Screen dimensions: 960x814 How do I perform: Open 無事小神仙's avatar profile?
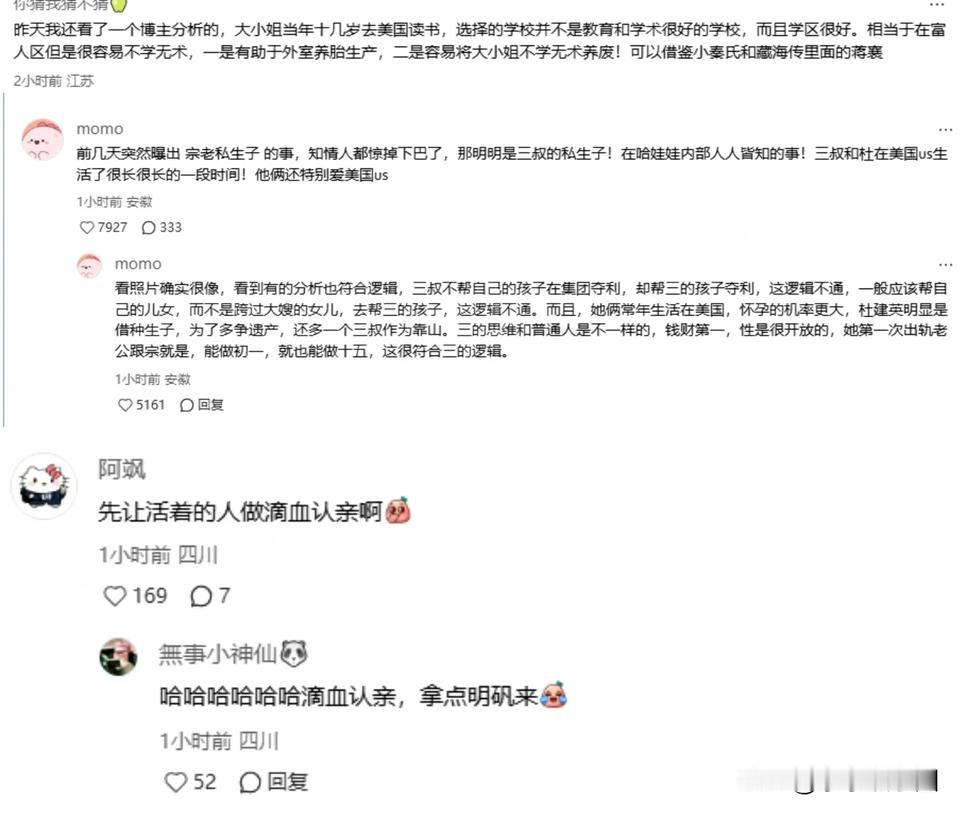click(x=118, y=657)
